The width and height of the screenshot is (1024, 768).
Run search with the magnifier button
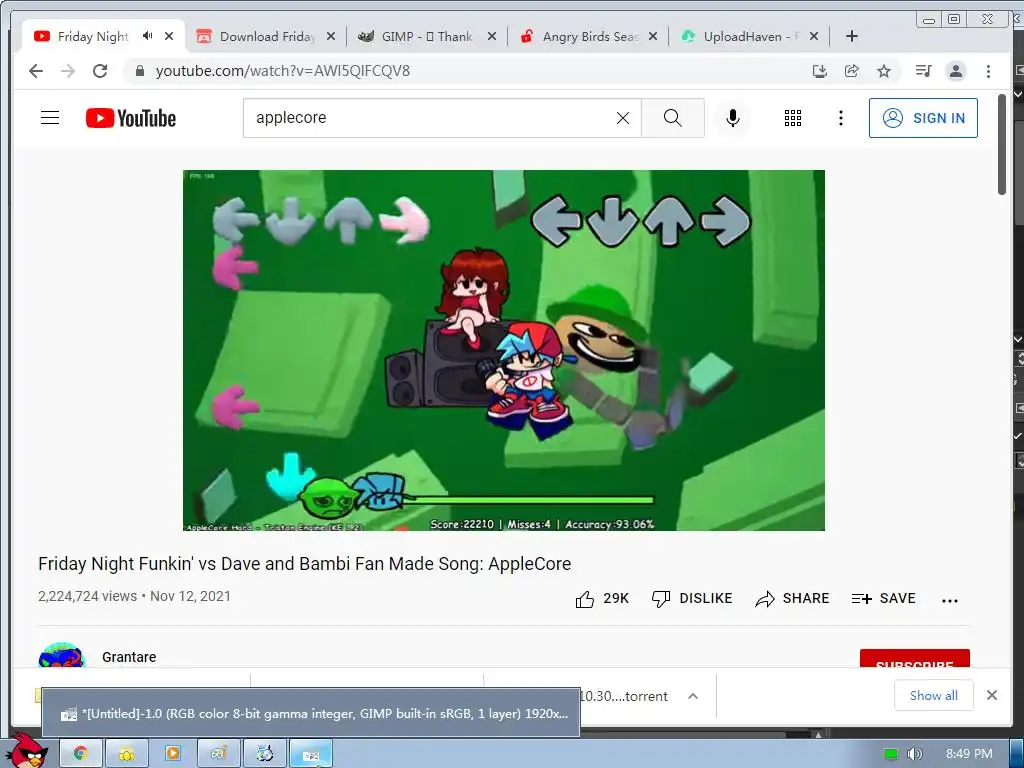coord(673,118)
